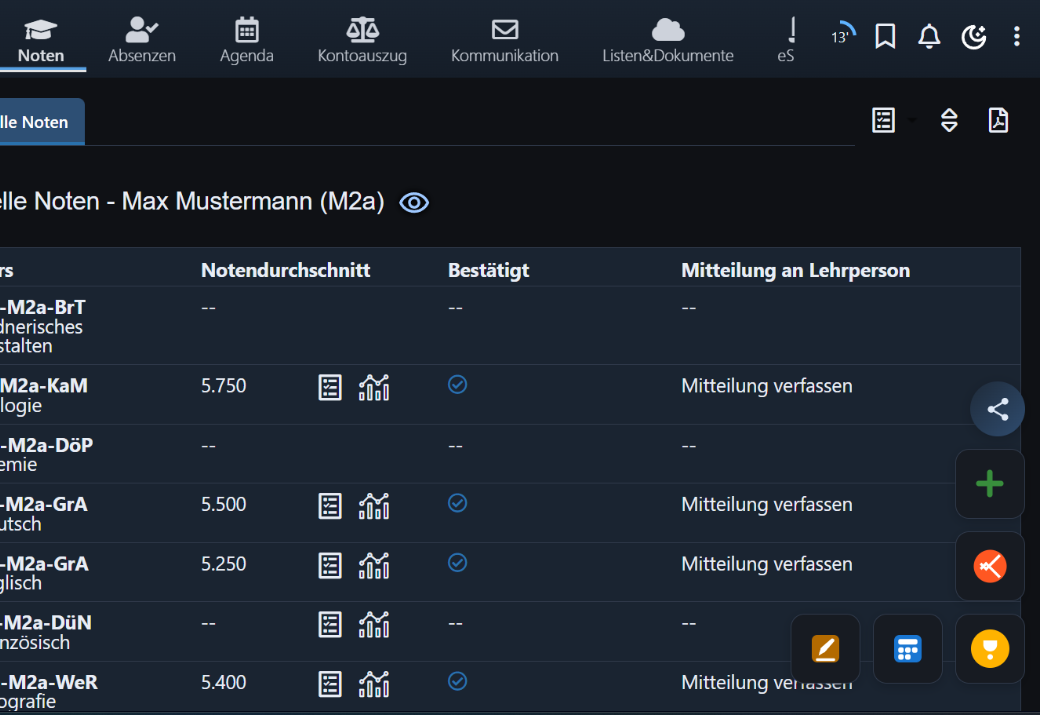
Task: Export grades as PDF
Action: (999, 120)
